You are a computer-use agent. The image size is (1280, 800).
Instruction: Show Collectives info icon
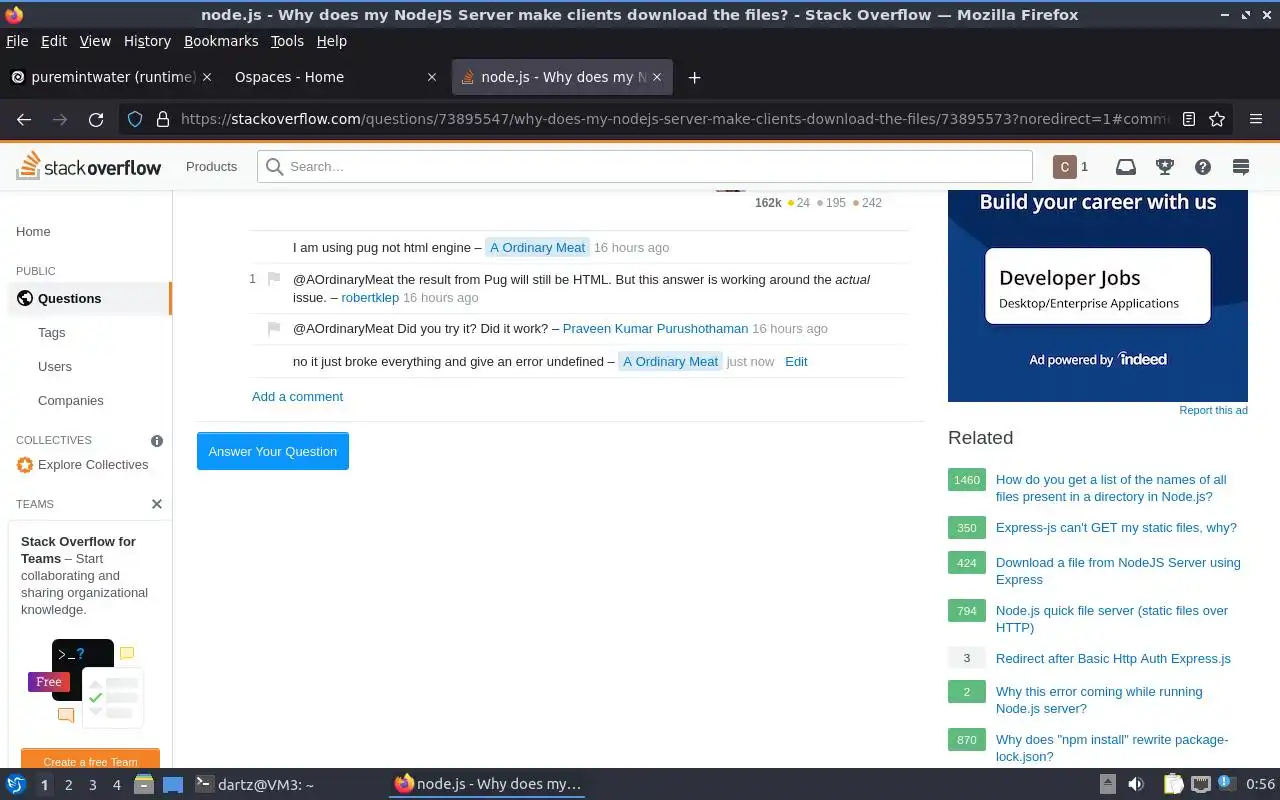point(157,440)
